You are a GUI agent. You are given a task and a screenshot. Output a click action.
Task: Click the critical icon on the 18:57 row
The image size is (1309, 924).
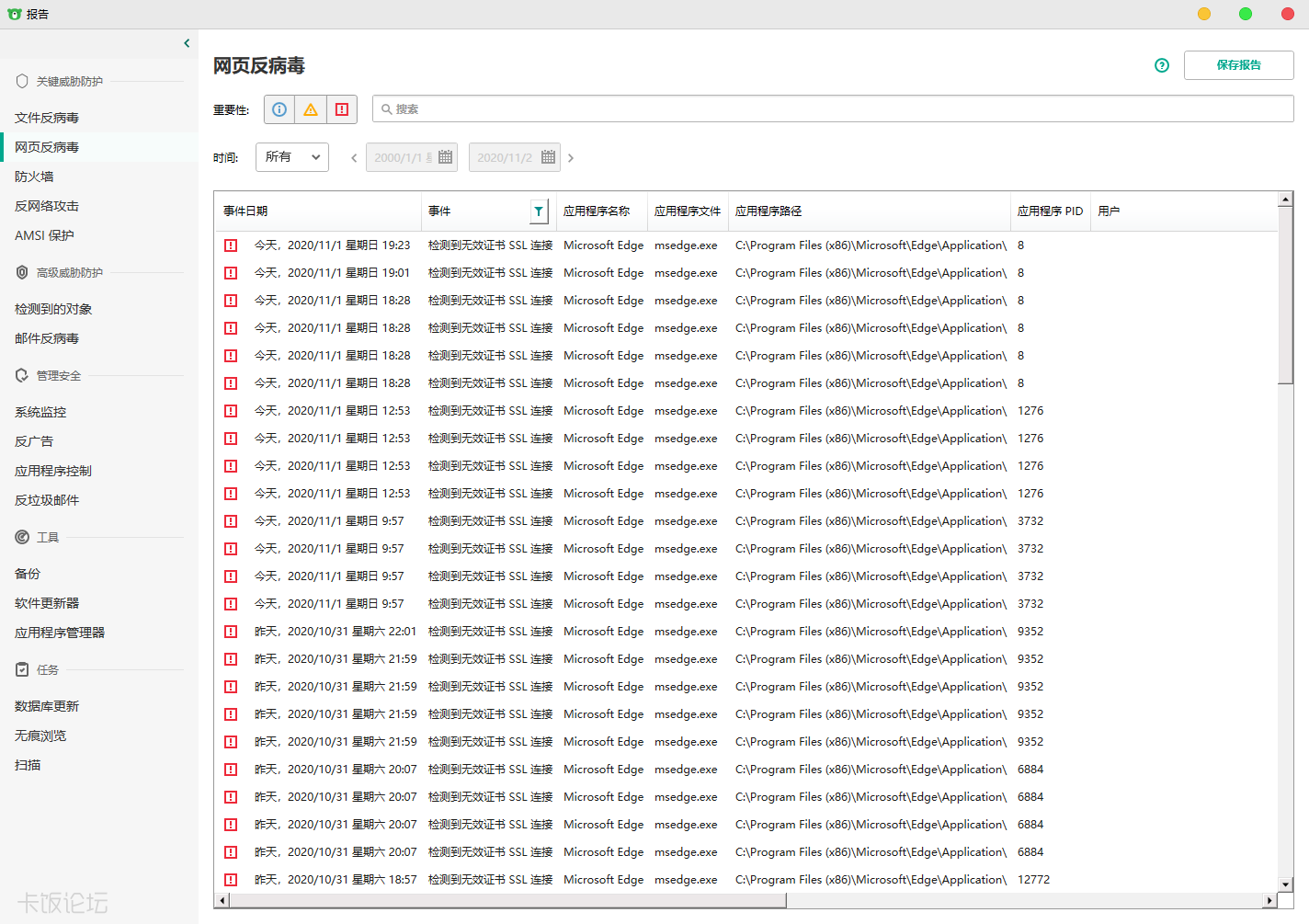[231, 880]
